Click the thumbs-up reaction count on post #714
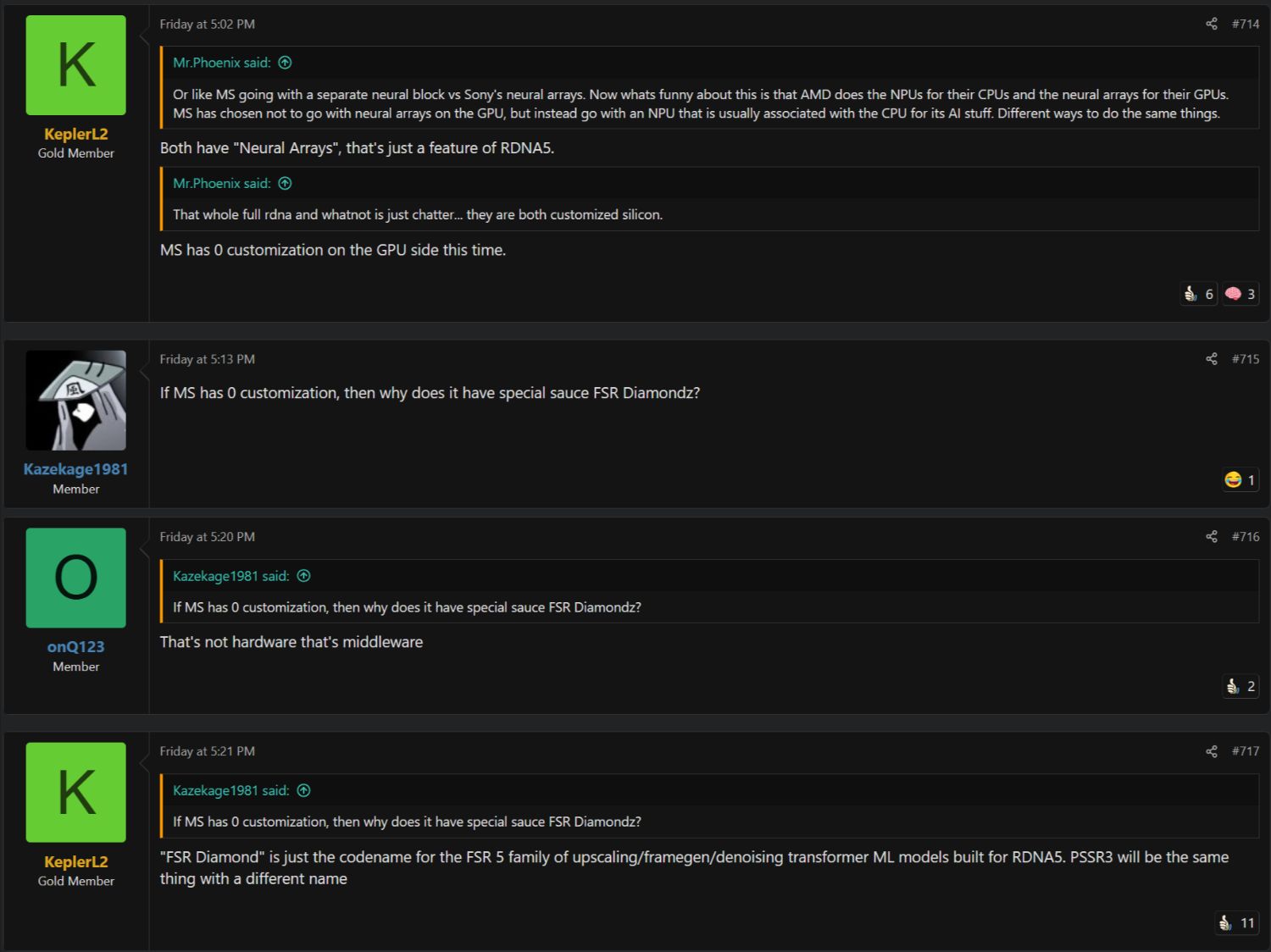The image size is (1271, 952). pyautogui.click(x=1199, y=294)
